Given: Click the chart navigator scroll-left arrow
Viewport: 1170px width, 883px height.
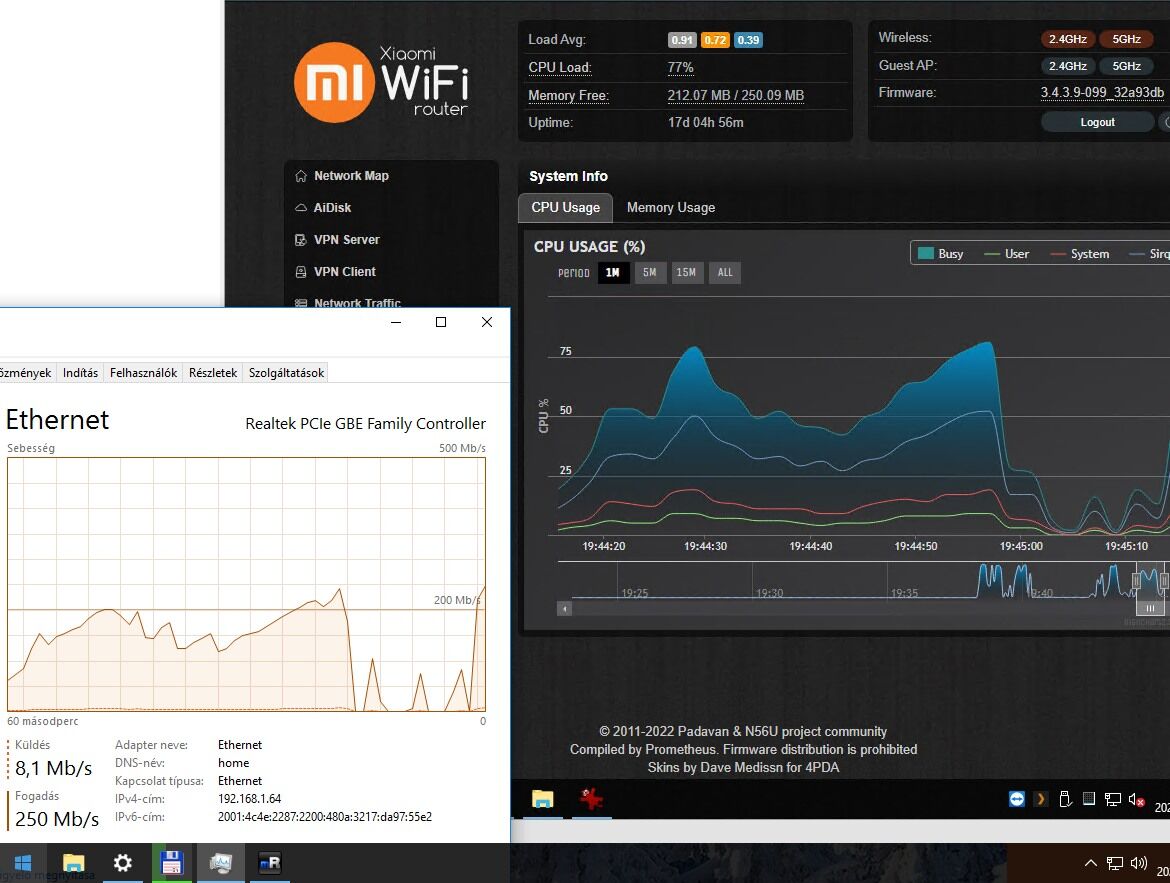Looking at the screenshot, I should tap(565, 609).
